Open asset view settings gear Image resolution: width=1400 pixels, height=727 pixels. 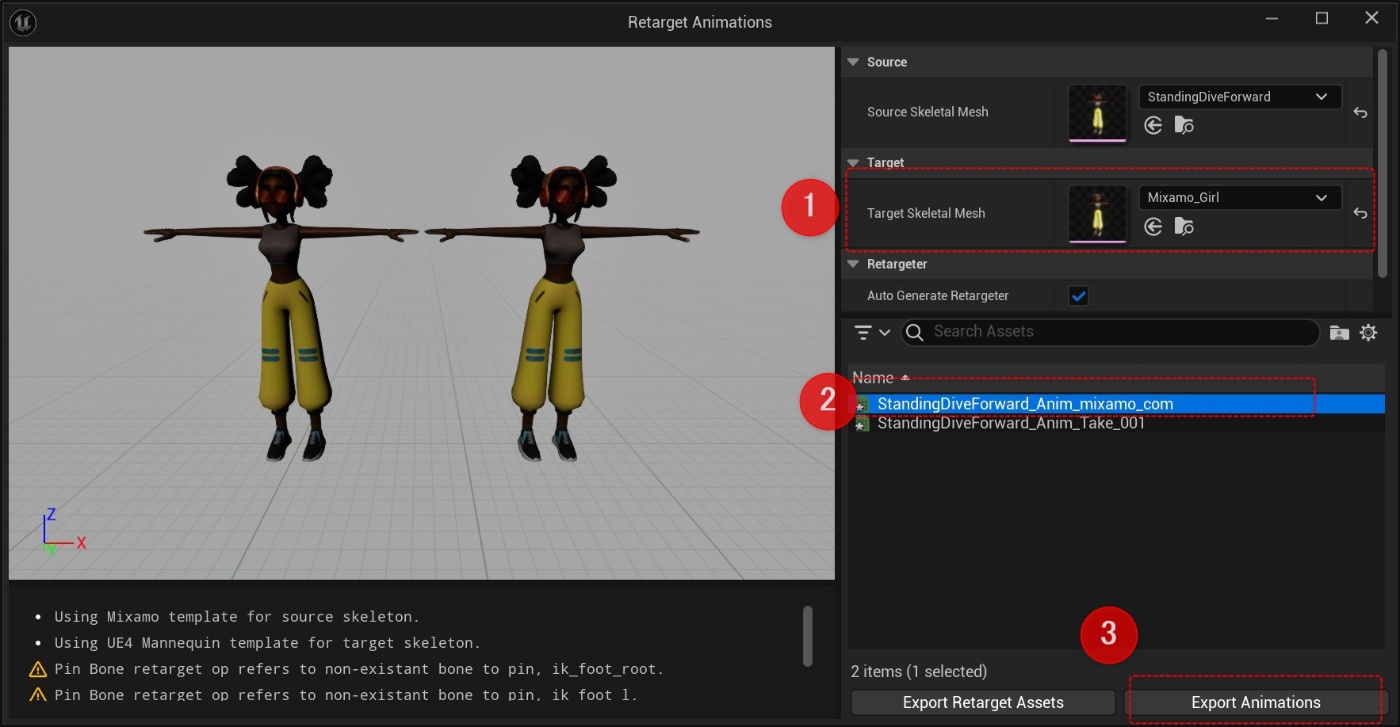(1369, 332)
